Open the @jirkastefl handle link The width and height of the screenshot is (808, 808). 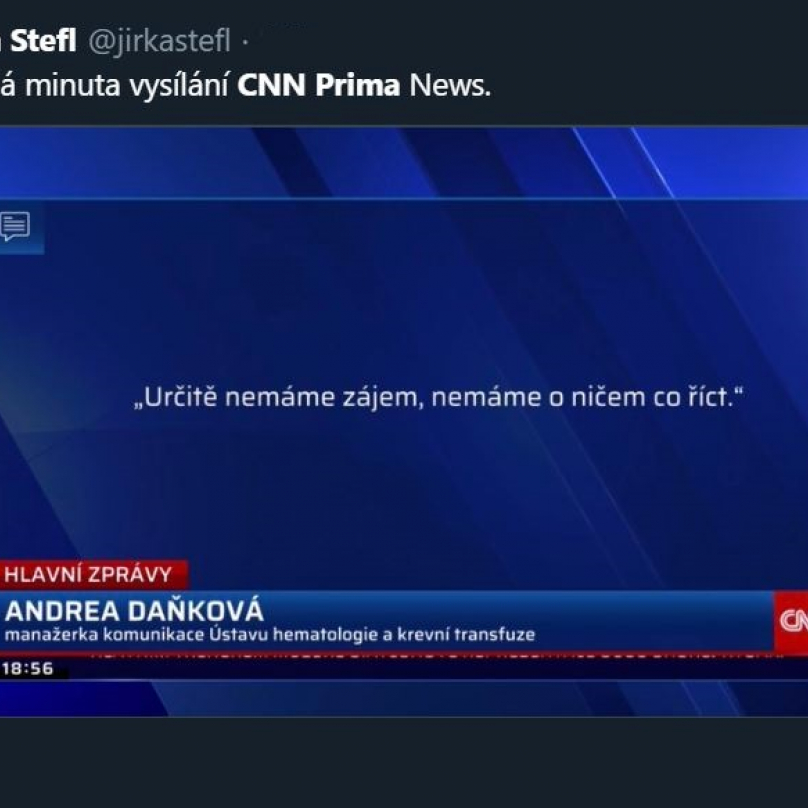pos(159,41)
